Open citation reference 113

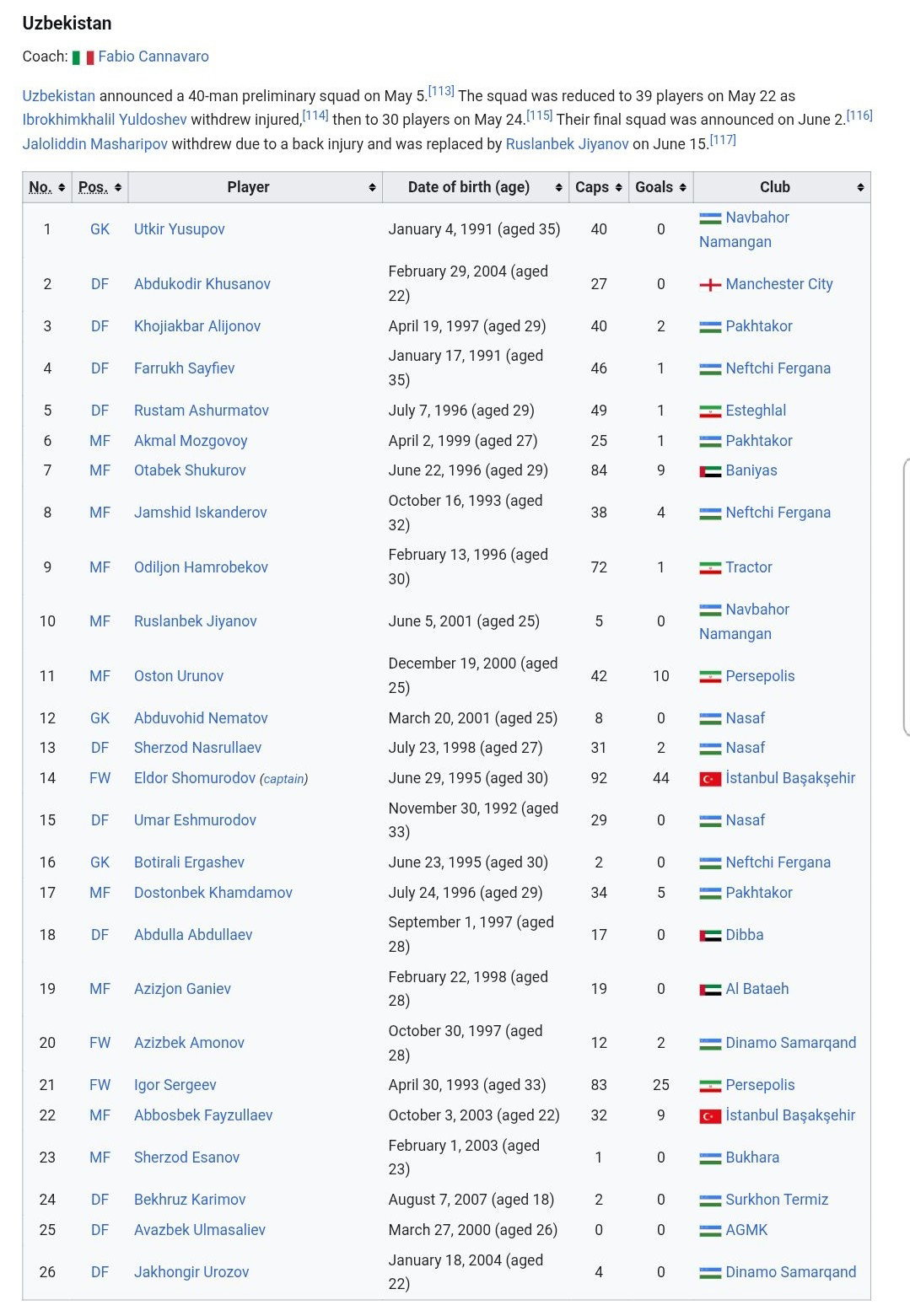pyautogui.click(x=441, y=91)
